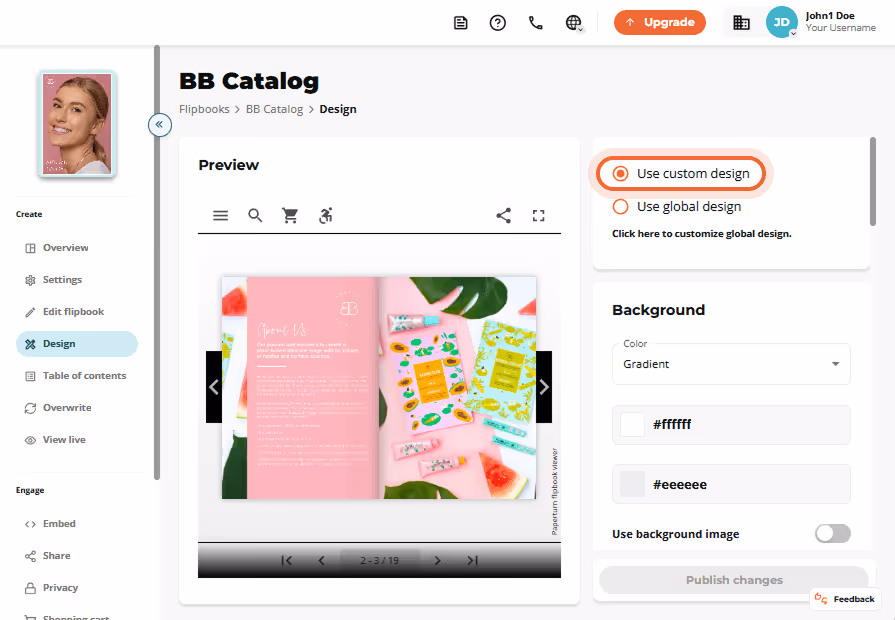Open the search magnifier in preview toolbar
This screenshot has width=895, height=620.
tap(255, 216)
